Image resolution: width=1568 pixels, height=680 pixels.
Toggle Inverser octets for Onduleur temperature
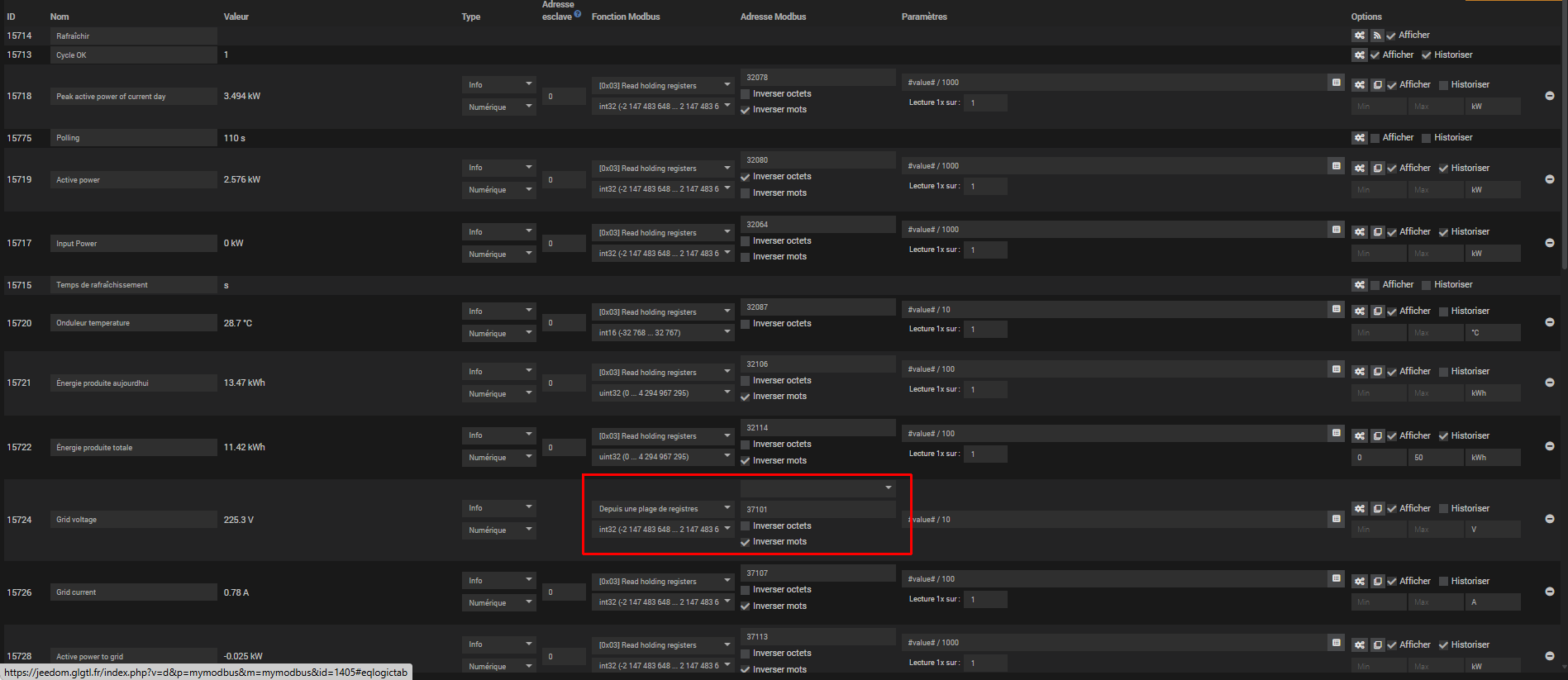point(746,324)
